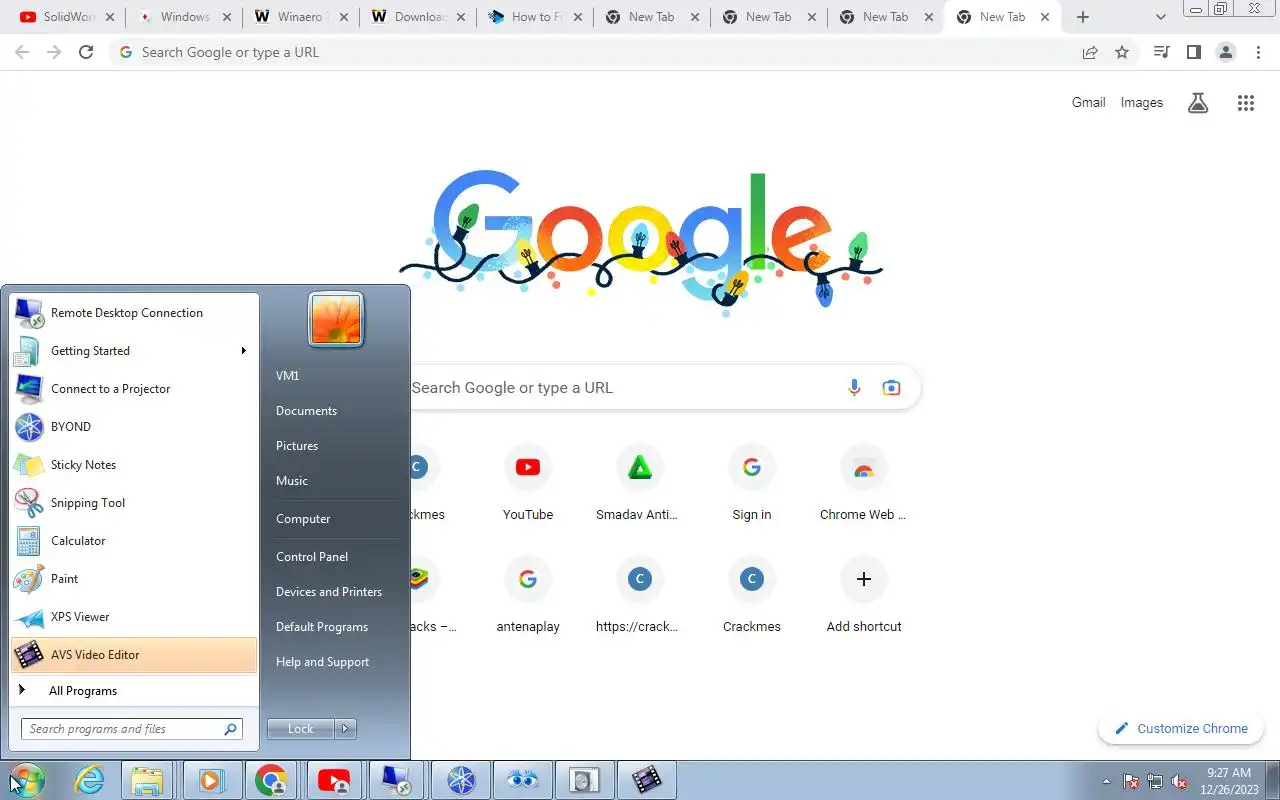Open Gmail link
This screenshot has width=1280, height=800.
[1088, 102]
